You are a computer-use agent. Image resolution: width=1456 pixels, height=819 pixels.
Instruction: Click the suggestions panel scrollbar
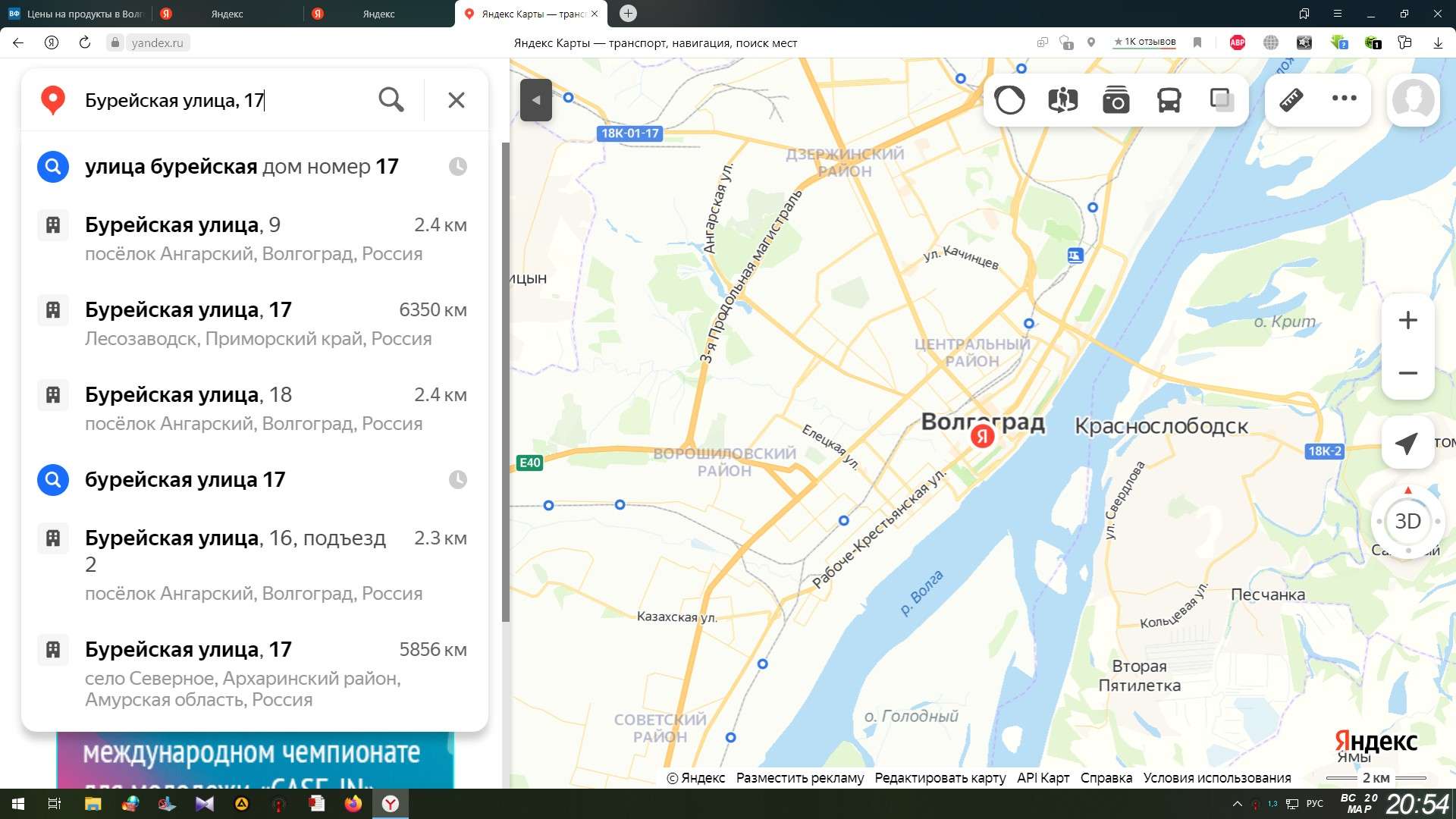(506, 379)
